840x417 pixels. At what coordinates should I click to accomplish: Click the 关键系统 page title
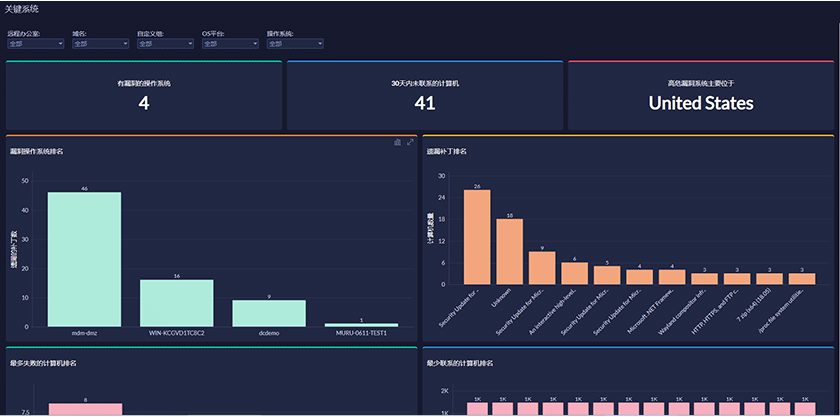click(22, 9)
